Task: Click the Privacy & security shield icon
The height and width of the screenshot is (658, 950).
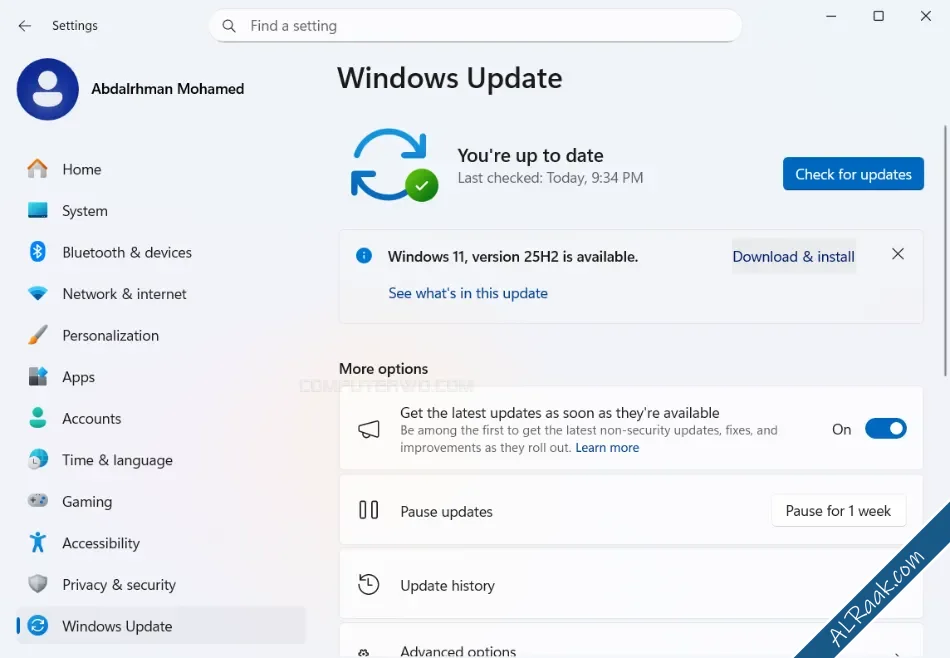Action: click(x=38, y=583)
